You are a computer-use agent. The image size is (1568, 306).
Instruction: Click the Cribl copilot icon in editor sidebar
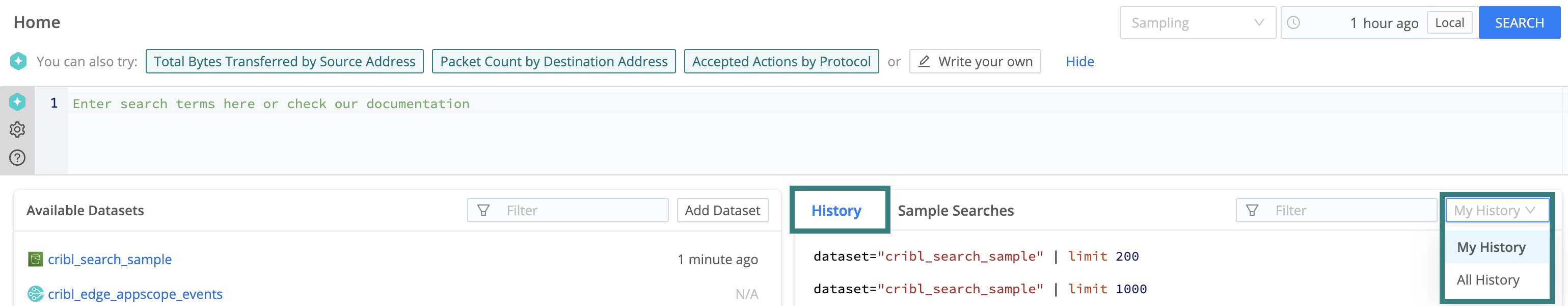[17, 102]
